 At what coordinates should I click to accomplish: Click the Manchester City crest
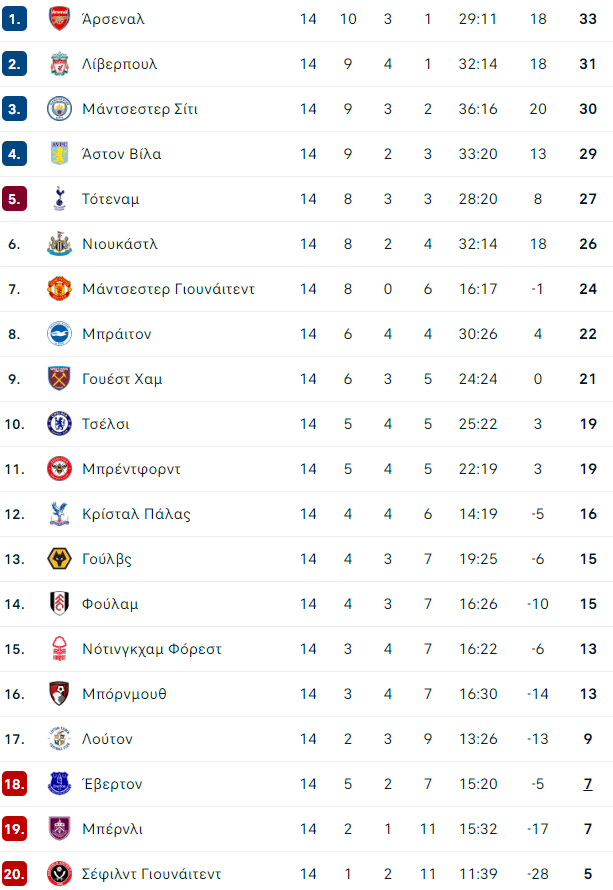[59, 108]
